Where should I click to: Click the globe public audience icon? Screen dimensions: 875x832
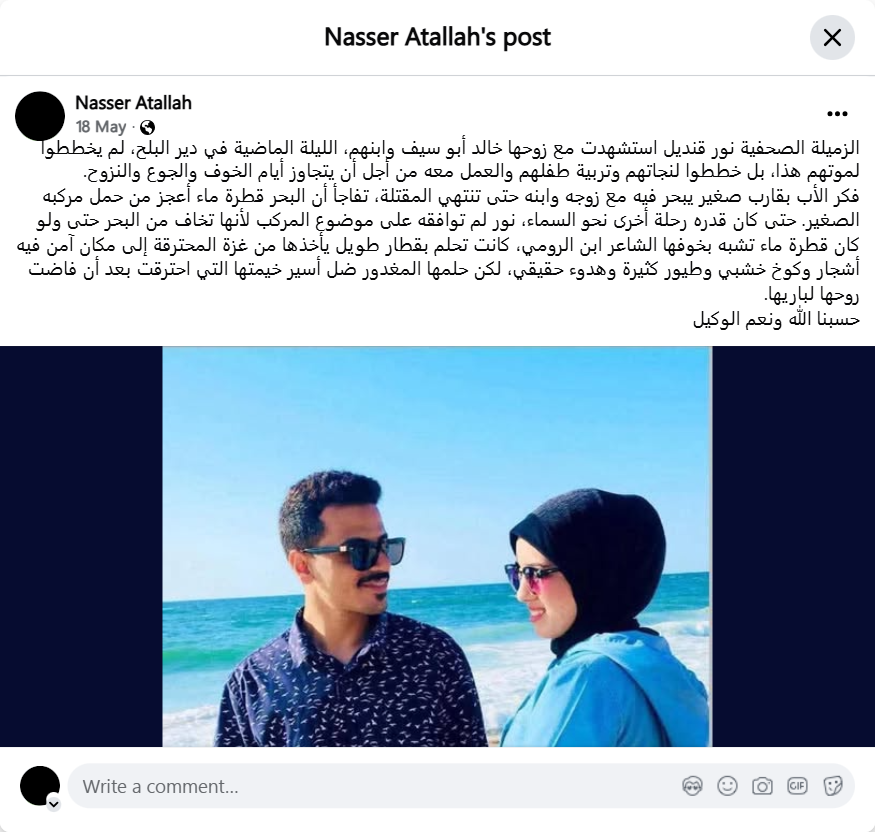(x=147, y=128)
